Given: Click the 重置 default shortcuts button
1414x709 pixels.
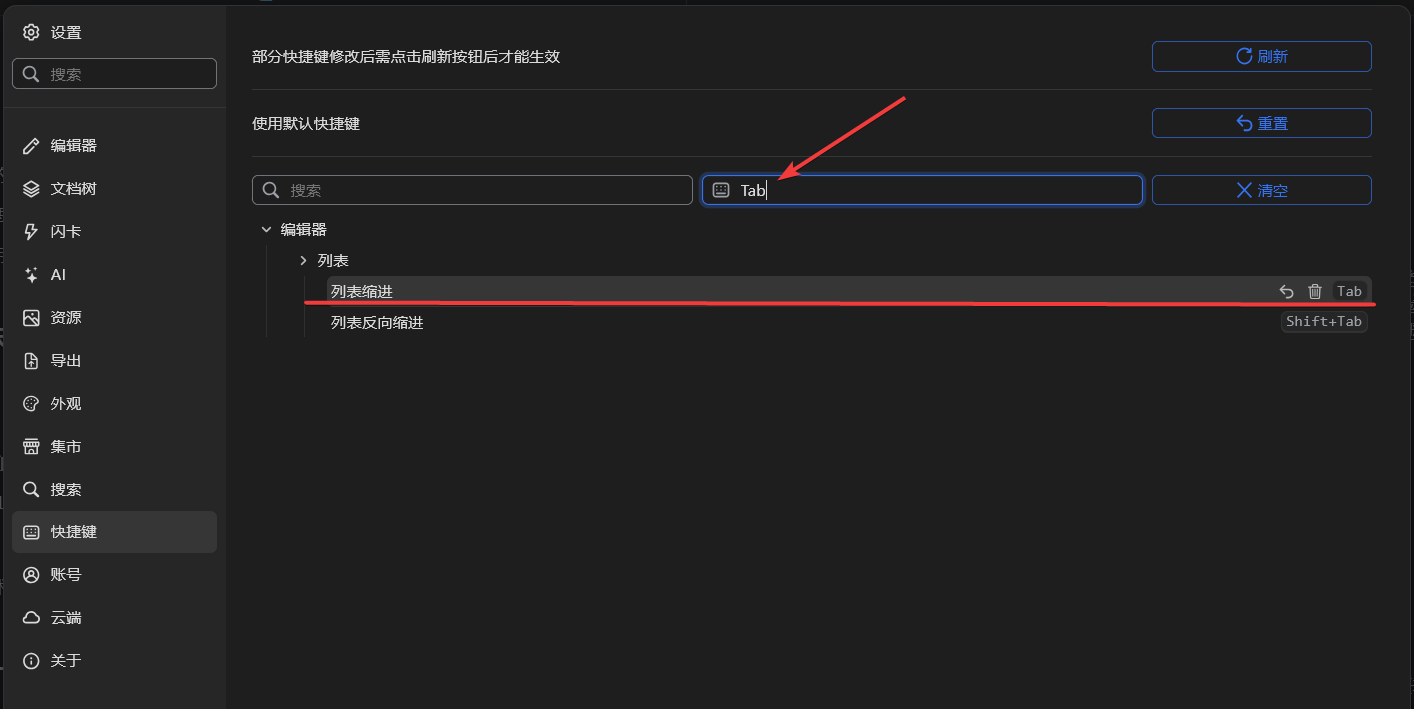Looking at the screenshot, I should coord(1261,123).
